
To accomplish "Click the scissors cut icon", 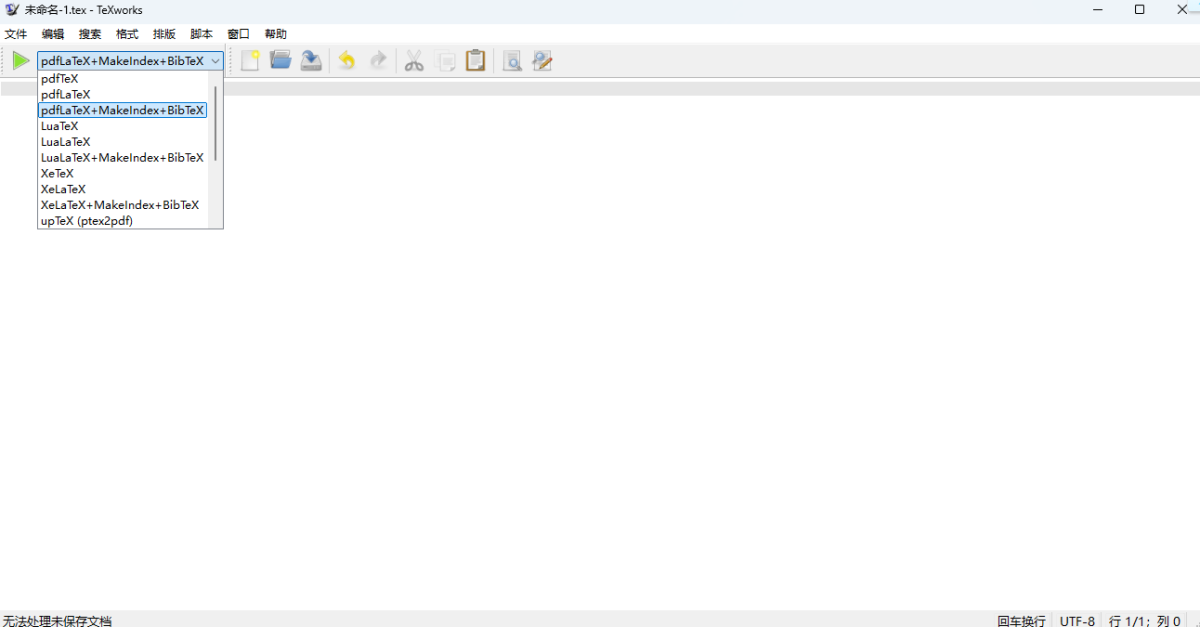I will pyautogui.click(x=414, y=61).
